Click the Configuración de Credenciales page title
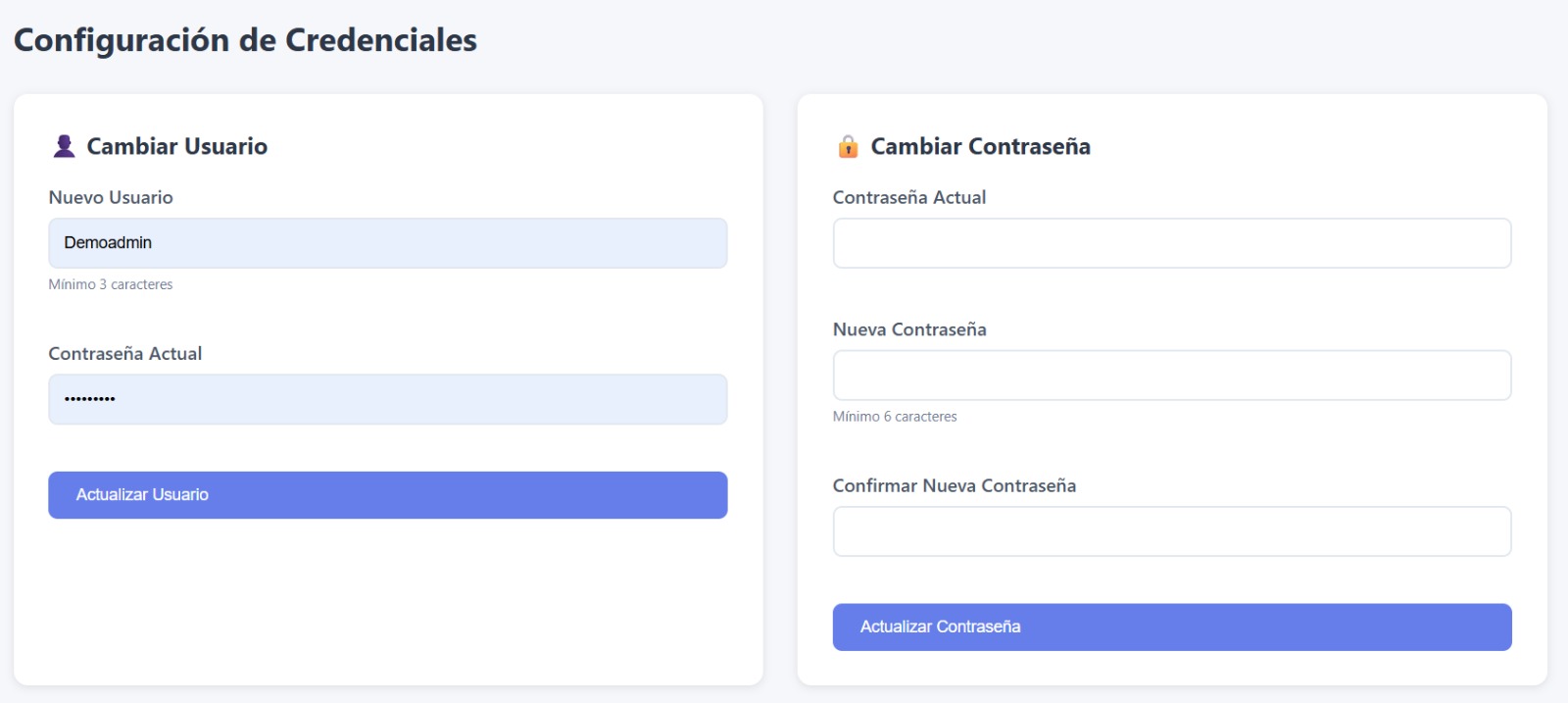Viewport: 1568px width, 703px height. [243, 39]
